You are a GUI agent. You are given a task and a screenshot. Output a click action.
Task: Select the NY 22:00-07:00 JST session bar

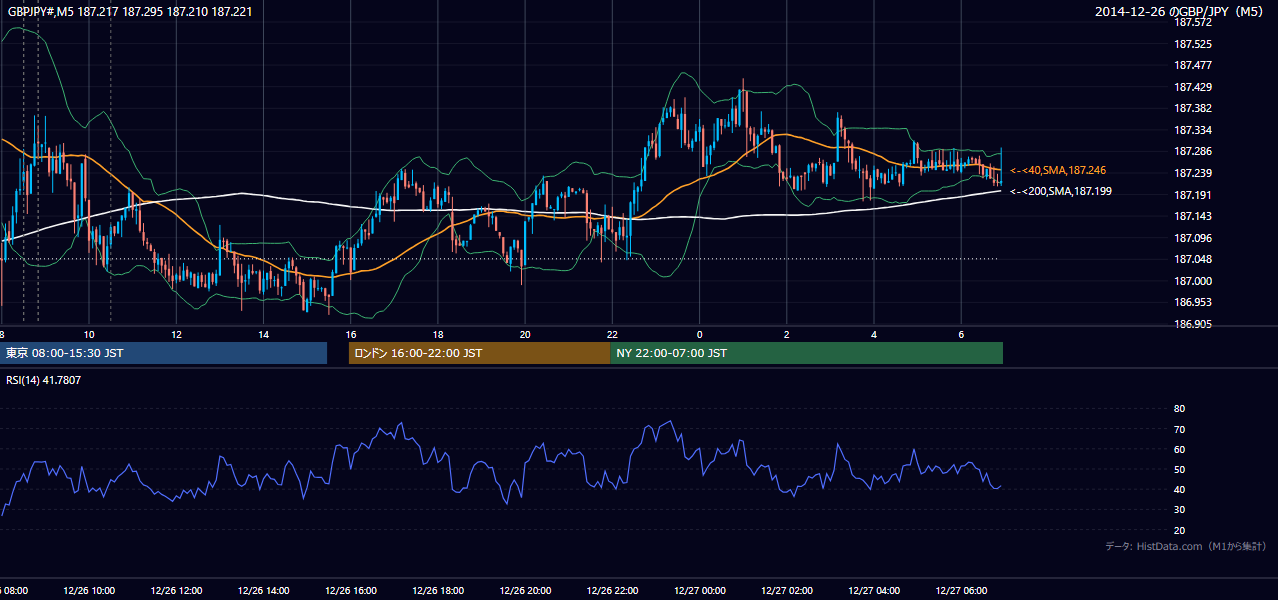(x=806, y=353)
